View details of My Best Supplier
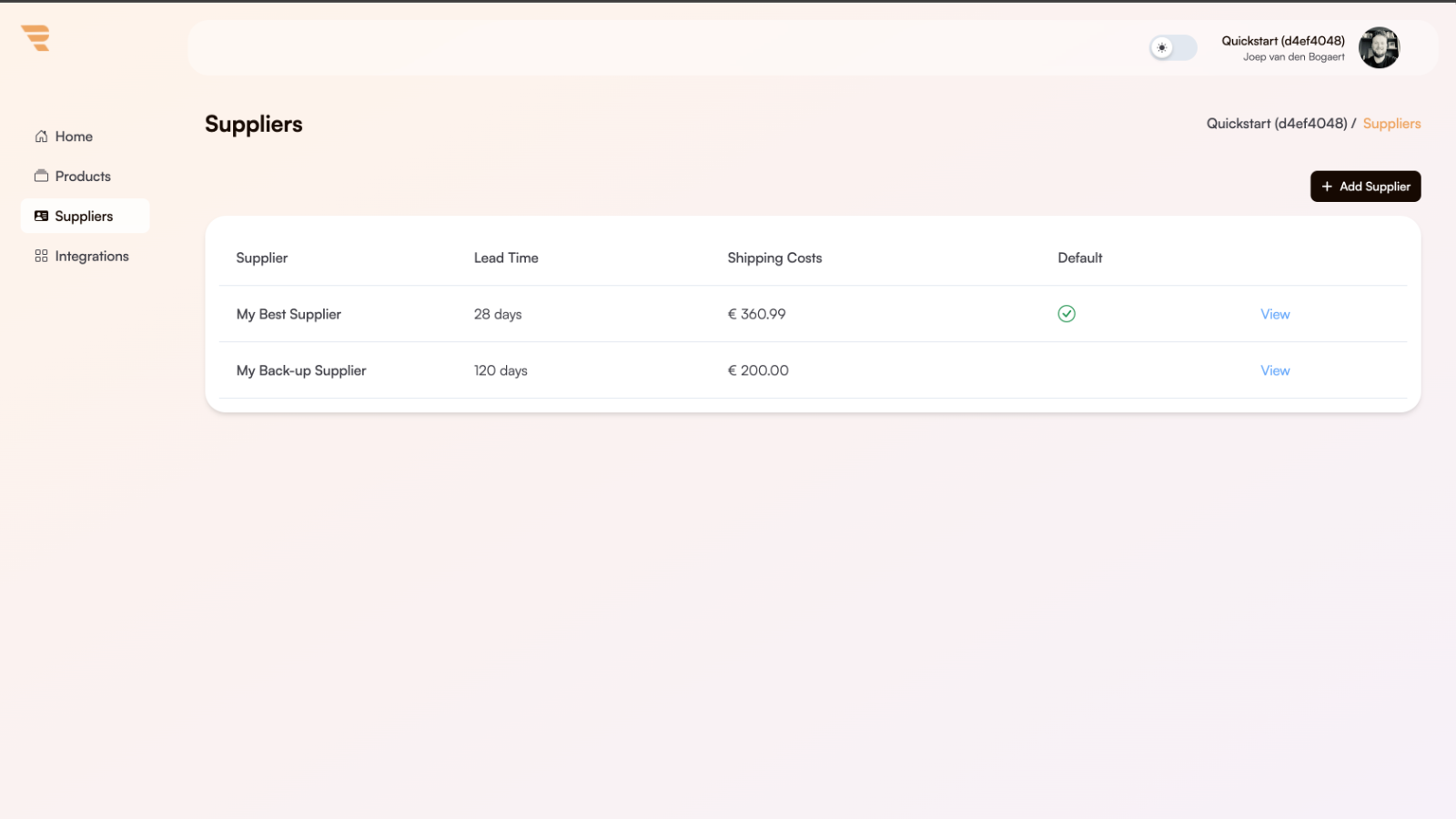 (x=1274, y=314)
